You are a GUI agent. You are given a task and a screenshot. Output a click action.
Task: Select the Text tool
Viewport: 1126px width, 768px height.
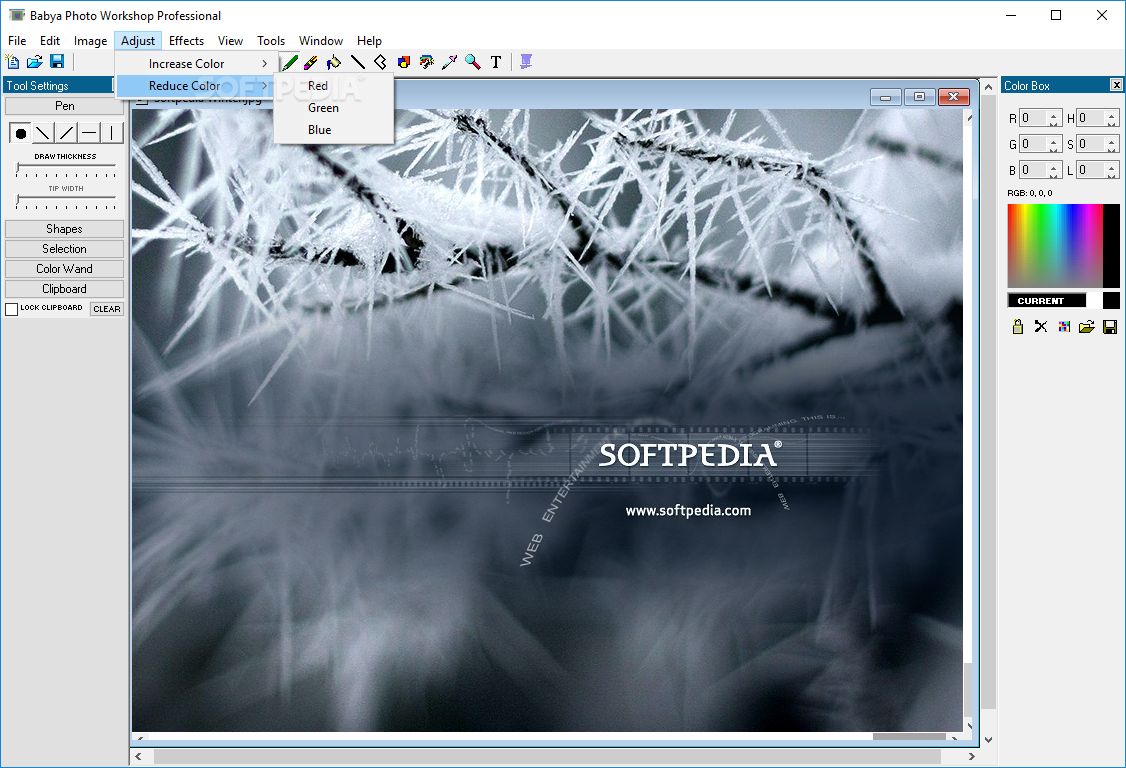[x=495, y=63]
